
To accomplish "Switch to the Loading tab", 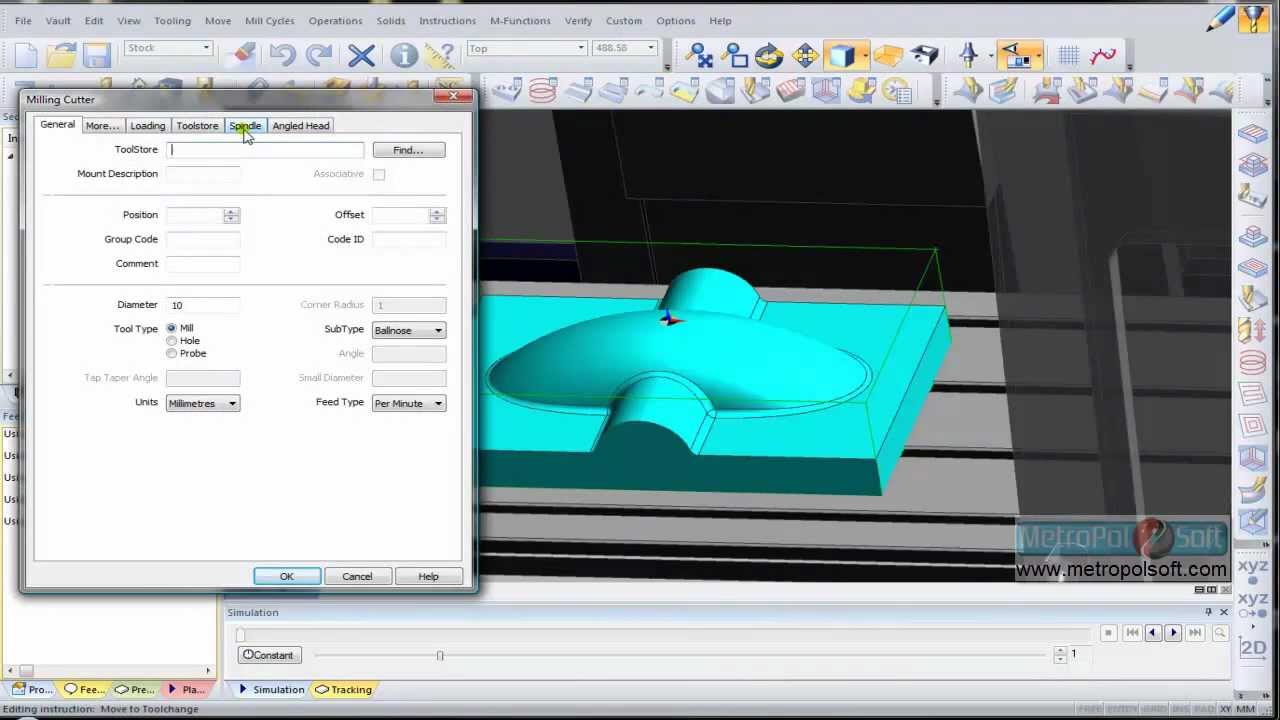I will point(147,126).
